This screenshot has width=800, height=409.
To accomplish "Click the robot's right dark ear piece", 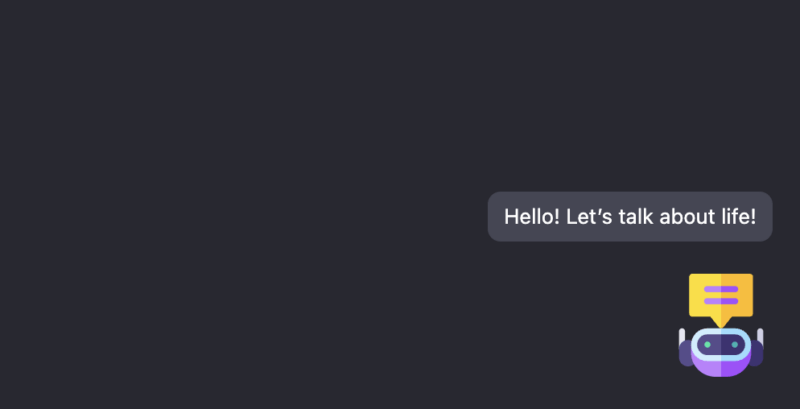I will pos(757,353).
